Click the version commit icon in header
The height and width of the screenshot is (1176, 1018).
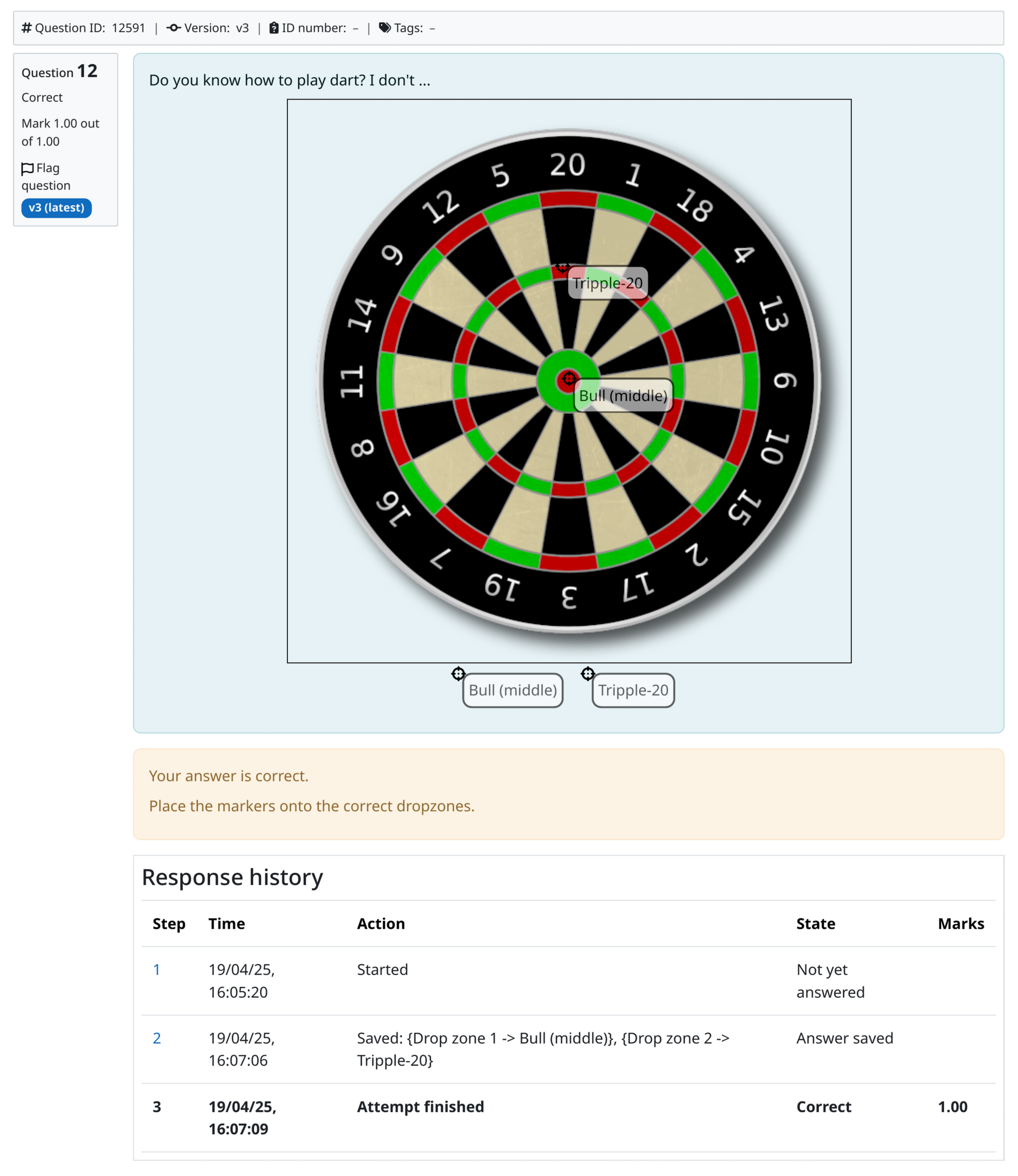(x=174, y=28)
